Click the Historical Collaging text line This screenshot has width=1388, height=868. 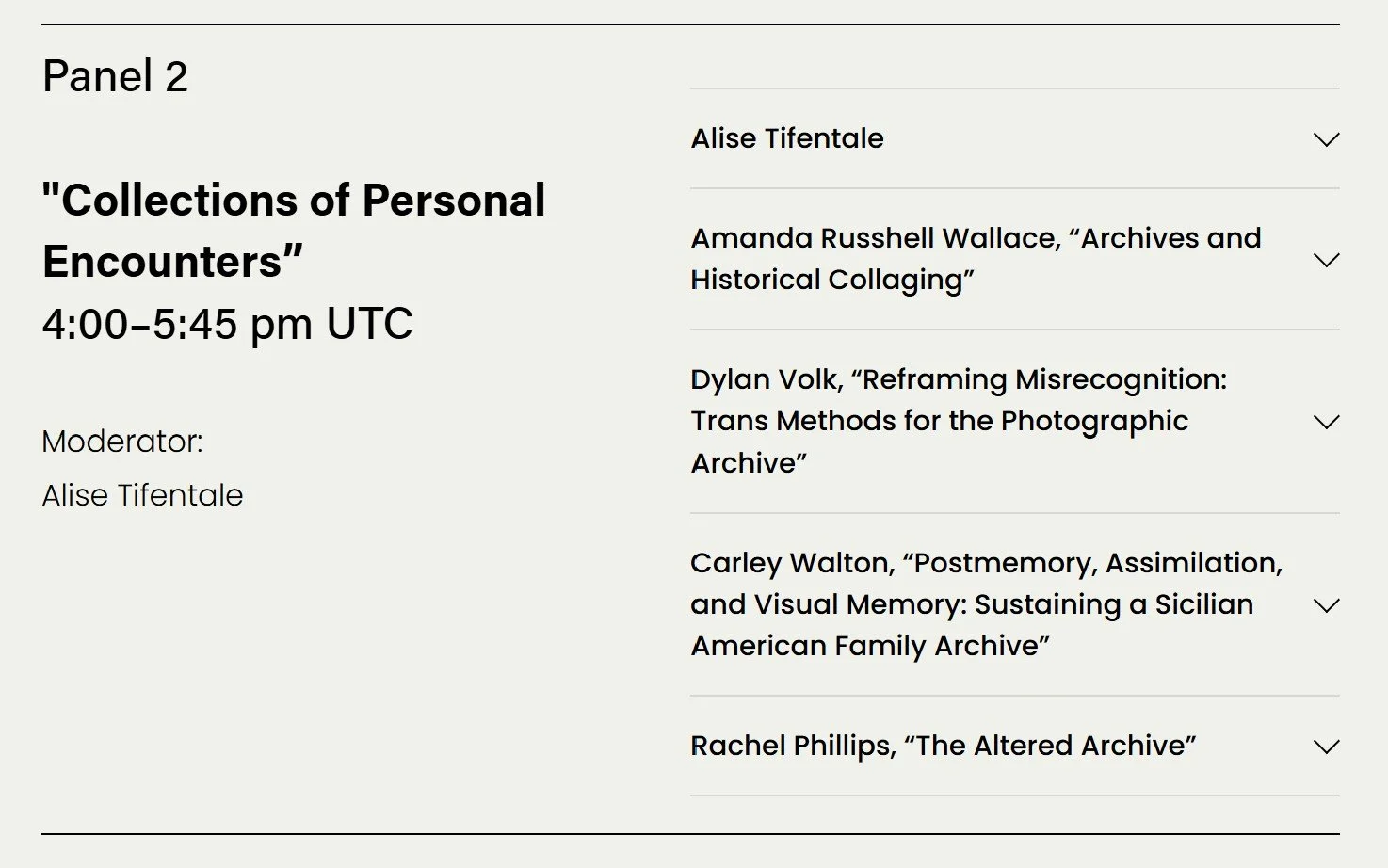click(832, 280)
